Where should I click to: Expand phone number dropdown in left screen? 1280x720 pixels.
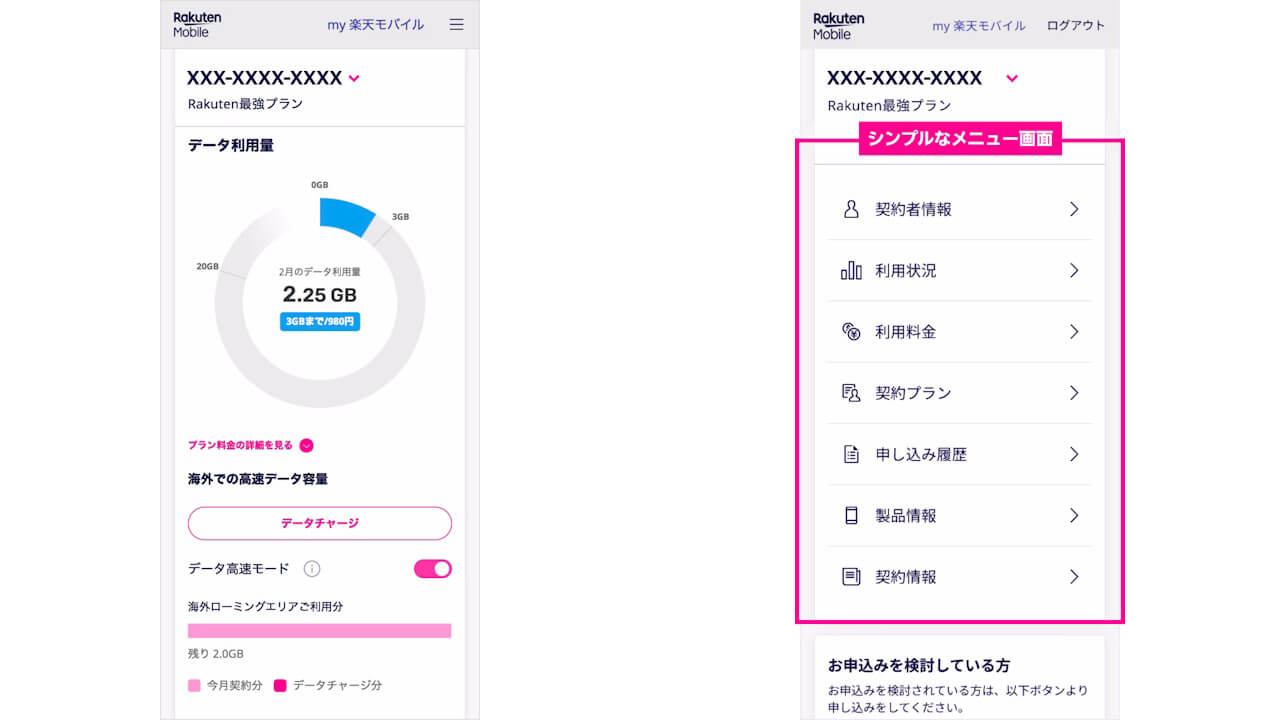tap(354, 78)
